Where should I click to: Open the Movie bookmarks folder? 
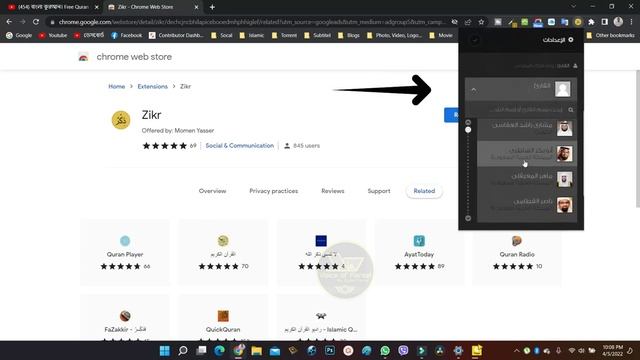(x=441, y=36)
